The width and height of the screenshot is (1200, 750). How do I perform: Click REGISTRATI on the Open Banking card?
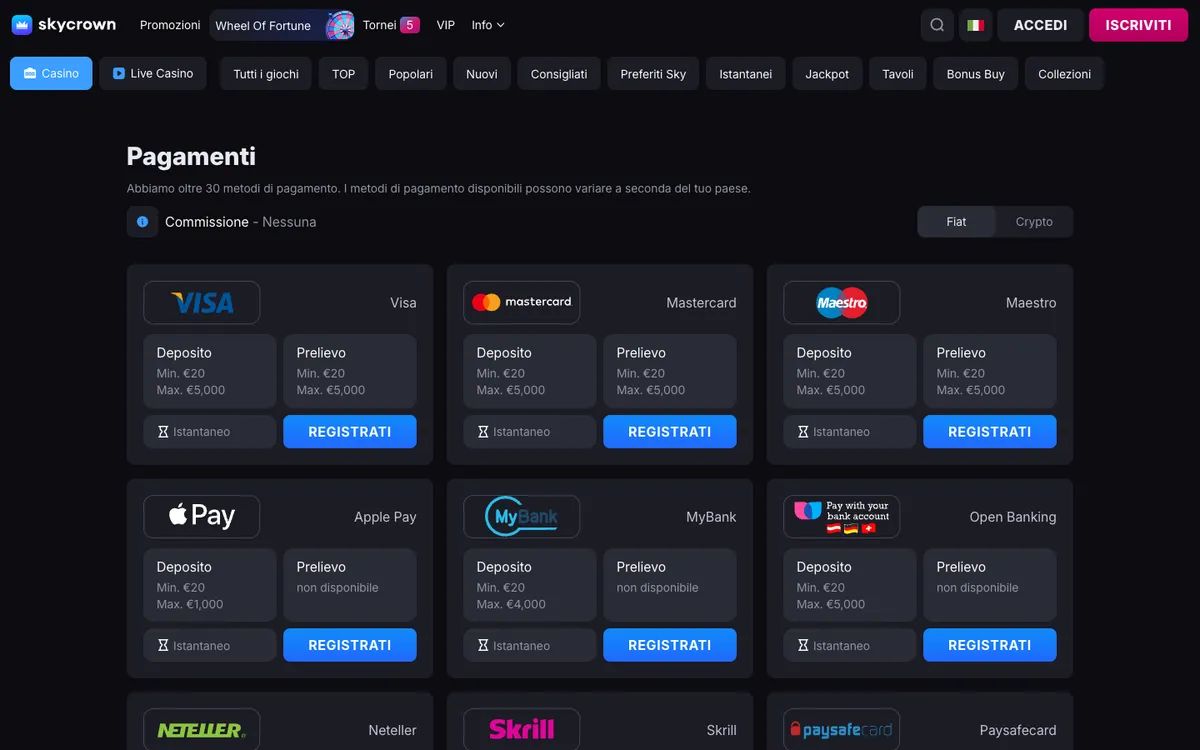click(990, 645)
